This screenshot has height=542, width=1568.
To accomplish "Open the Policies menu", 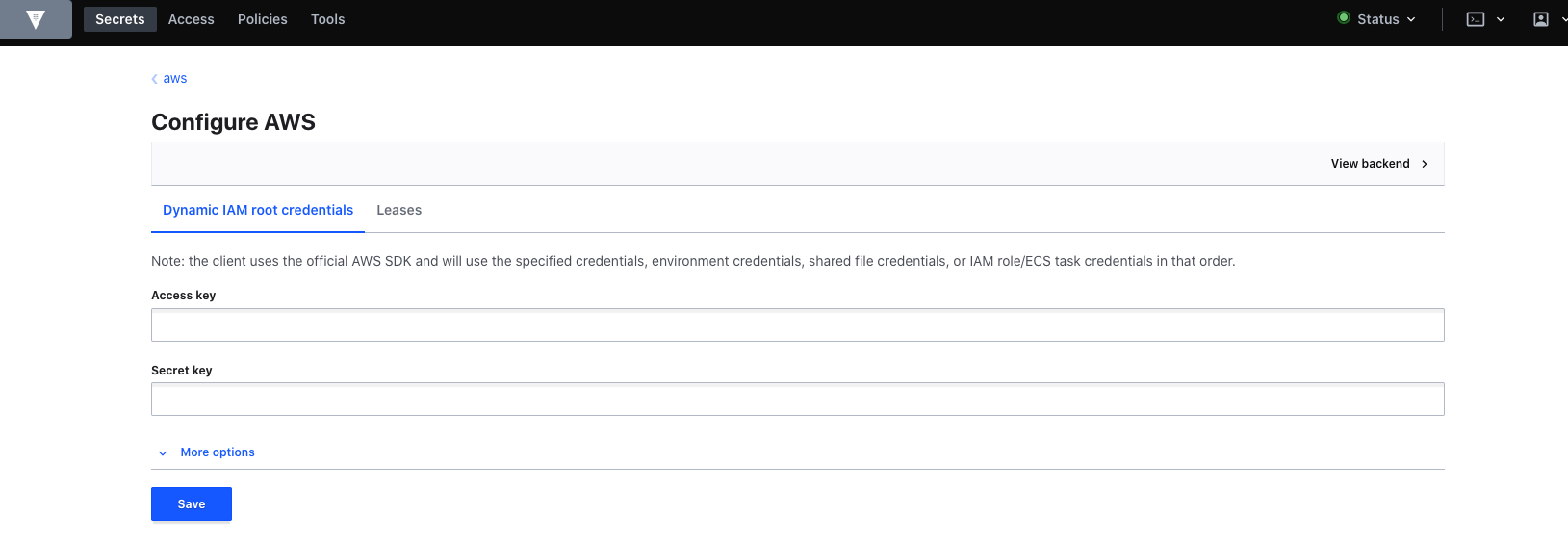I will (263, 19).
